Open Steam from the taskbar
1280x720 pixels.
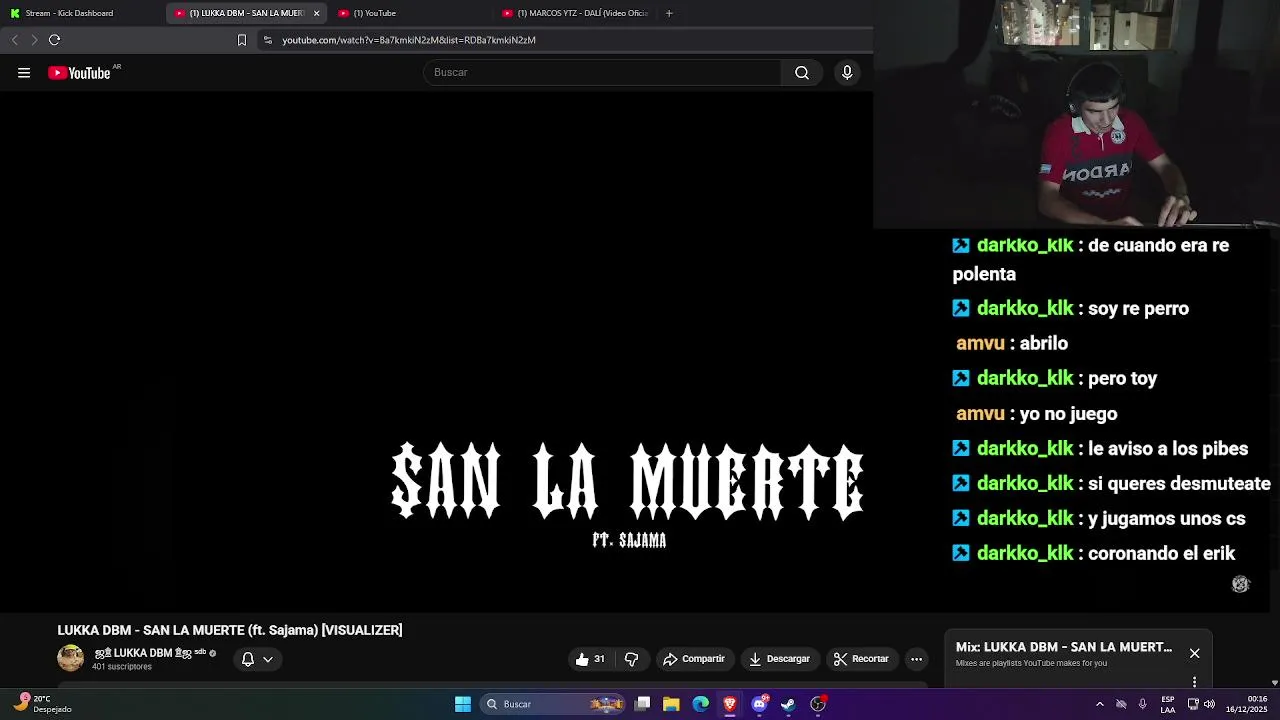789,704
